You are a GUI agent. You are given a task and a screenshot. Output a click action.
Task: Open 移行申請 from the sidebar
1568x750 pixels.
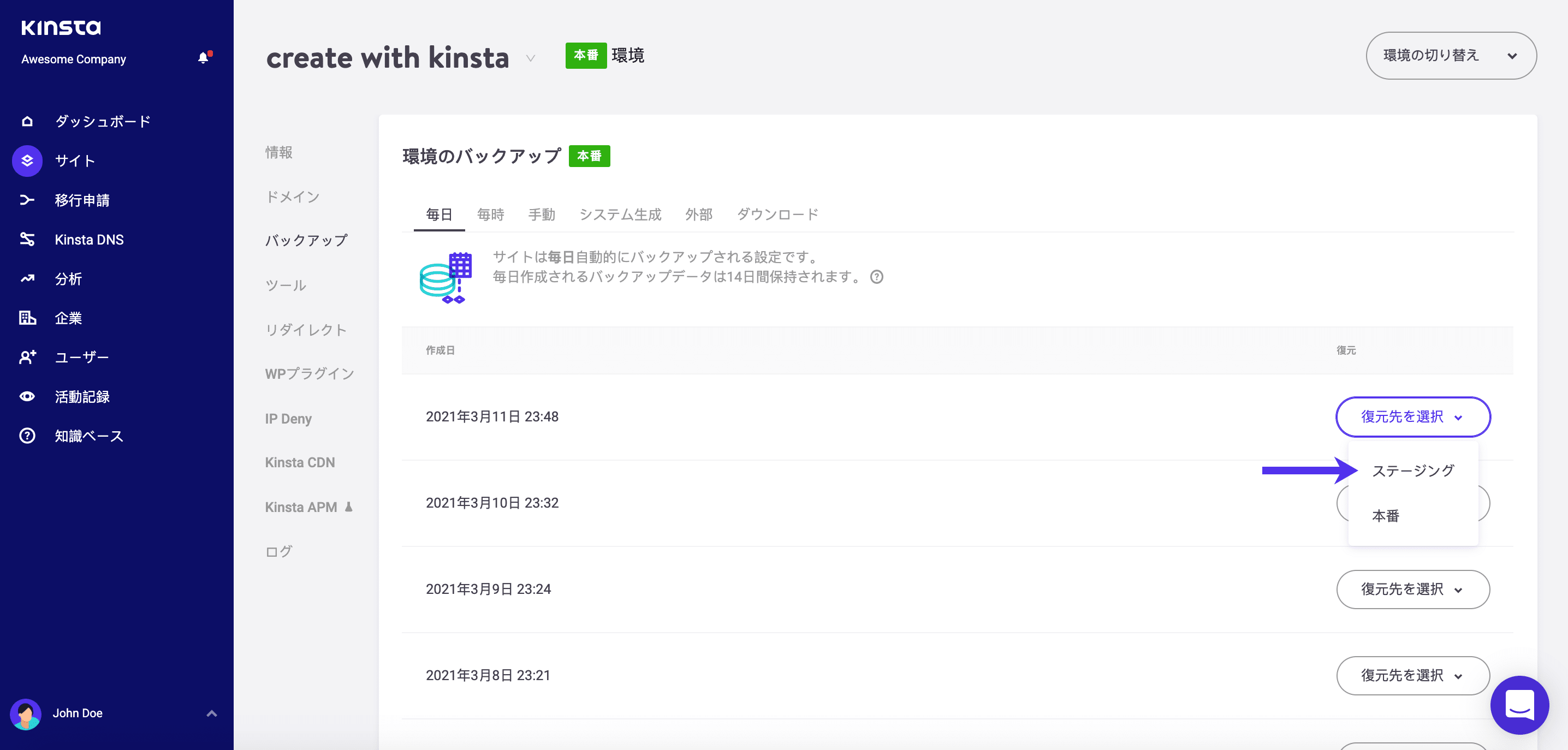(x=27, y=200)
